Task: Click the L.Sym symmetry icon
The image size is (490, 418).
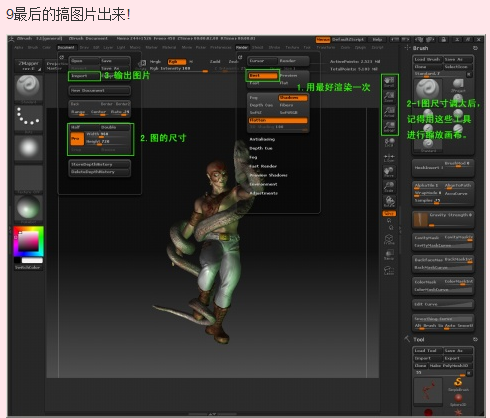Action: click(389, 158)
